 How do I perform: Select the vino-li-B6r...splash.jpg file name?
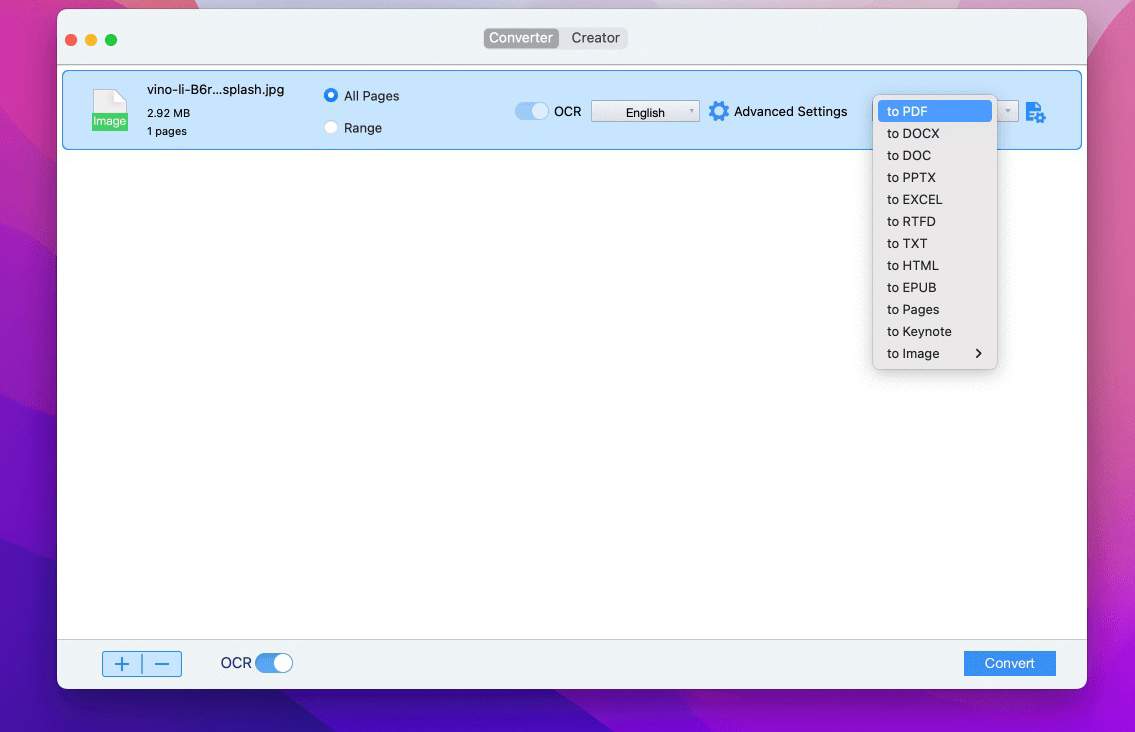click(215, 89)
